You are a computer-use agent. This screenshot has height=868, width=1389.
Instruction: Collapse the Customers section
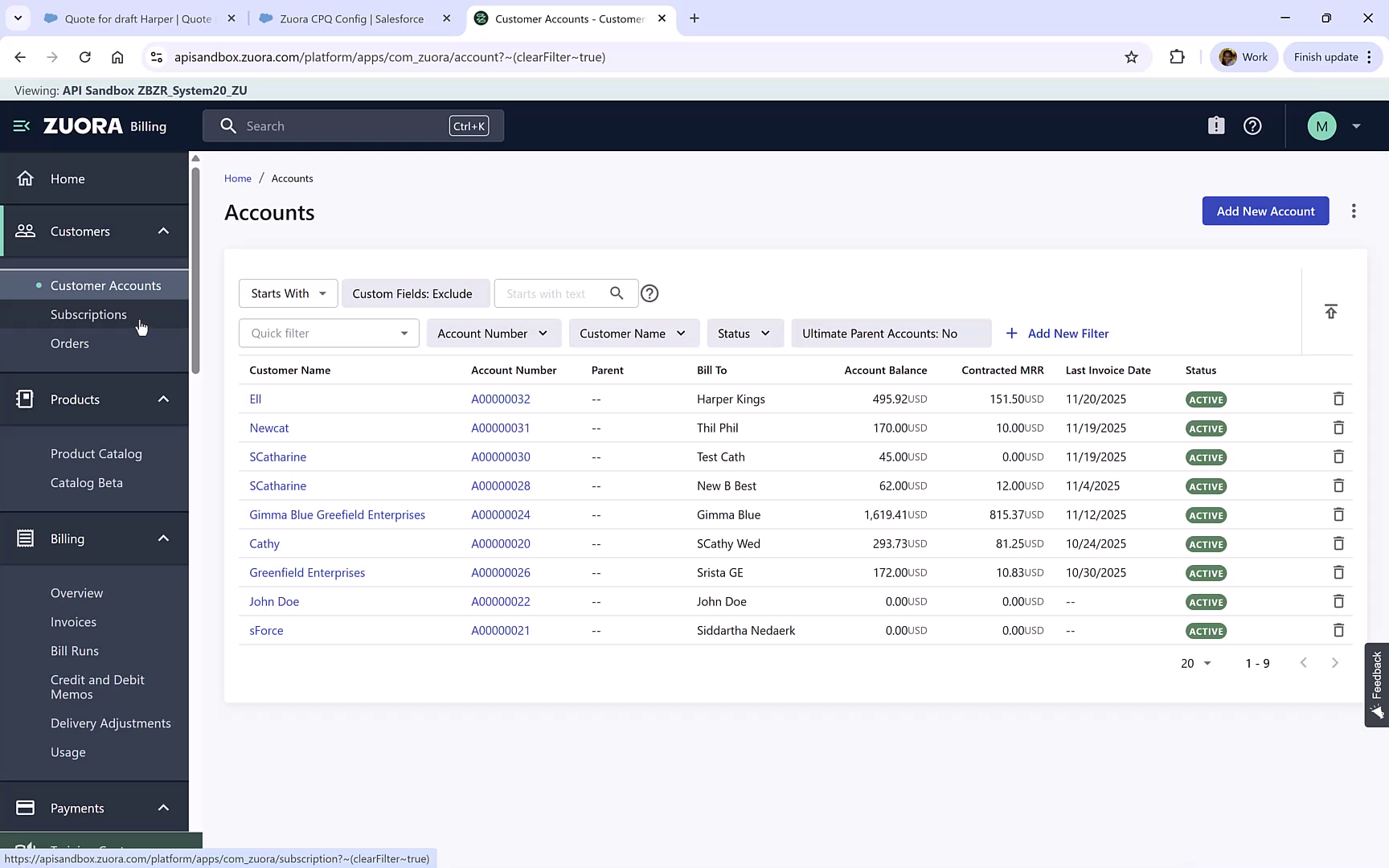coord(163,231)
